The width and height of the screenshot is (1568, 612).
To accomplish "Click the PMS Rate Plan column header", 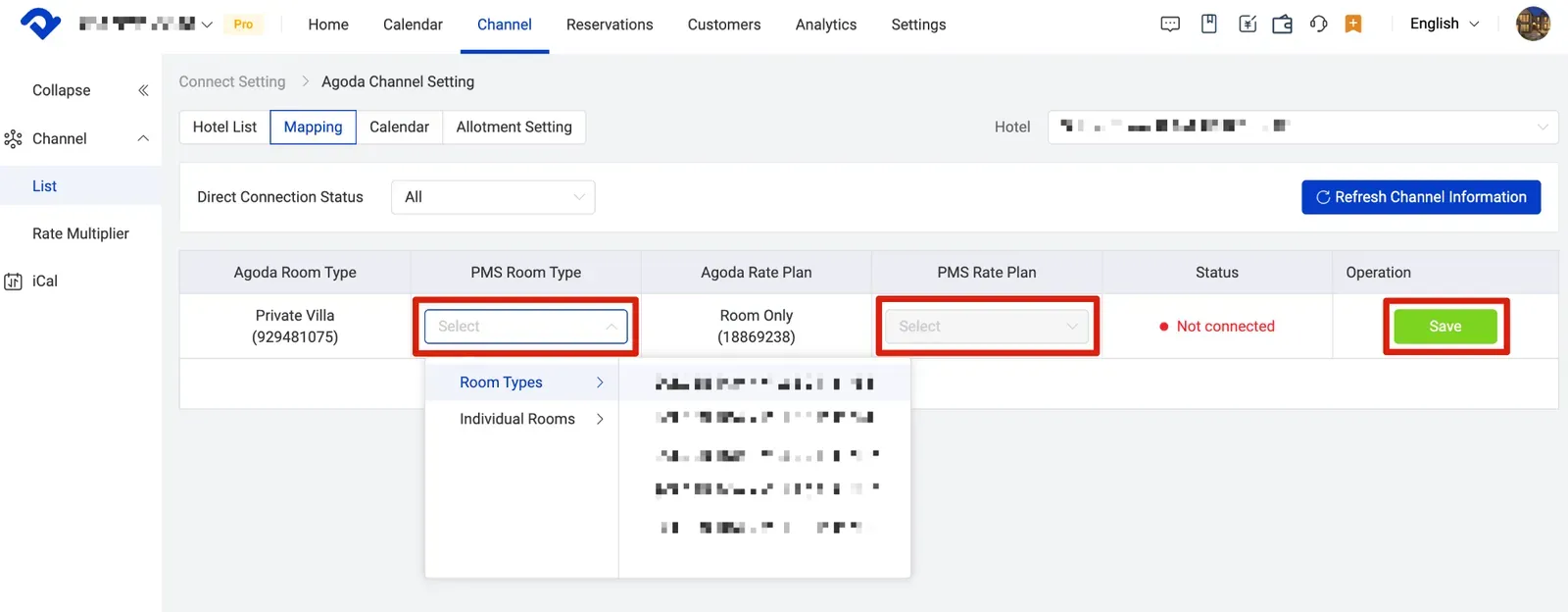I will [x=987, y=273].
